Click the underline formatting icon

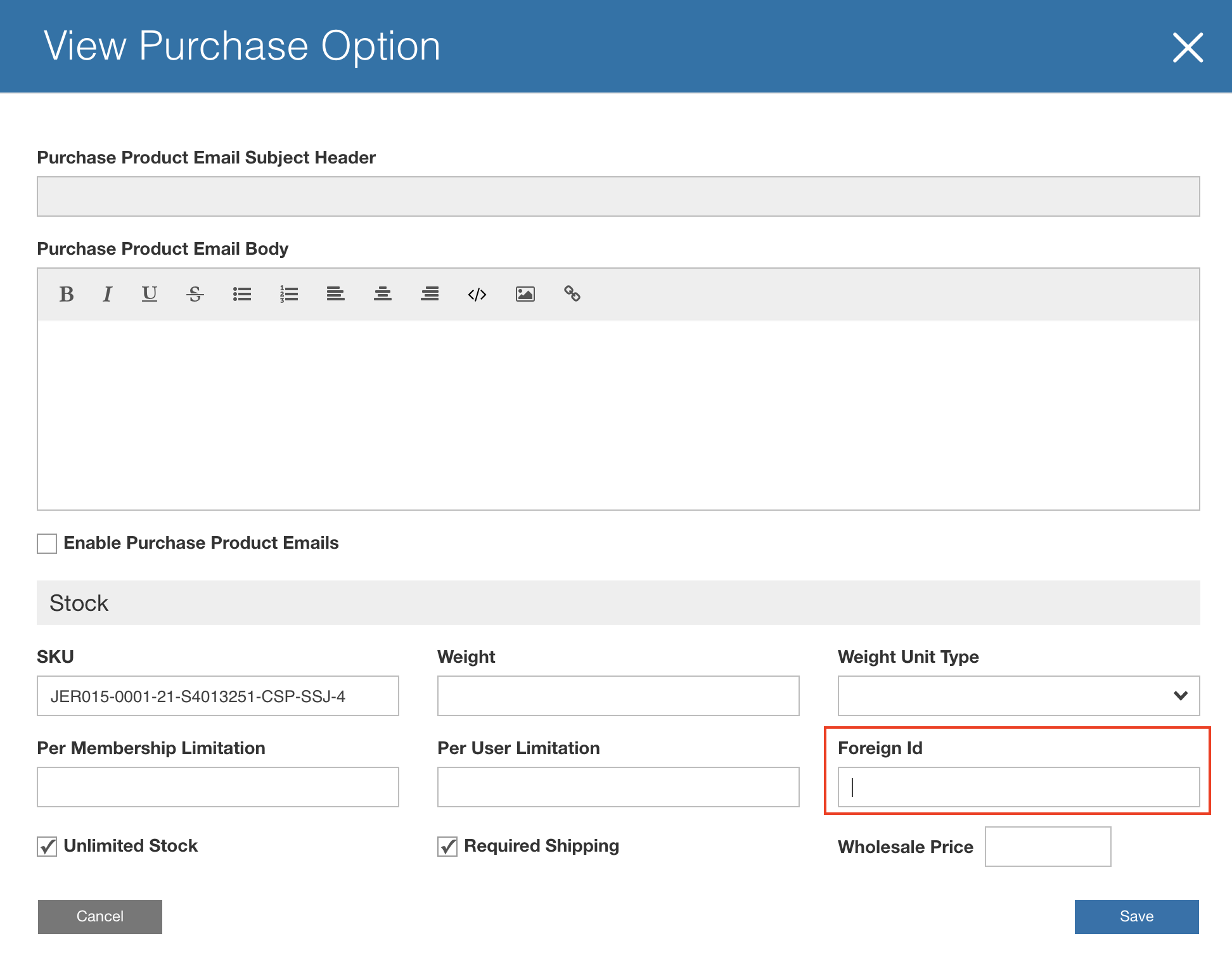(150, 294)
